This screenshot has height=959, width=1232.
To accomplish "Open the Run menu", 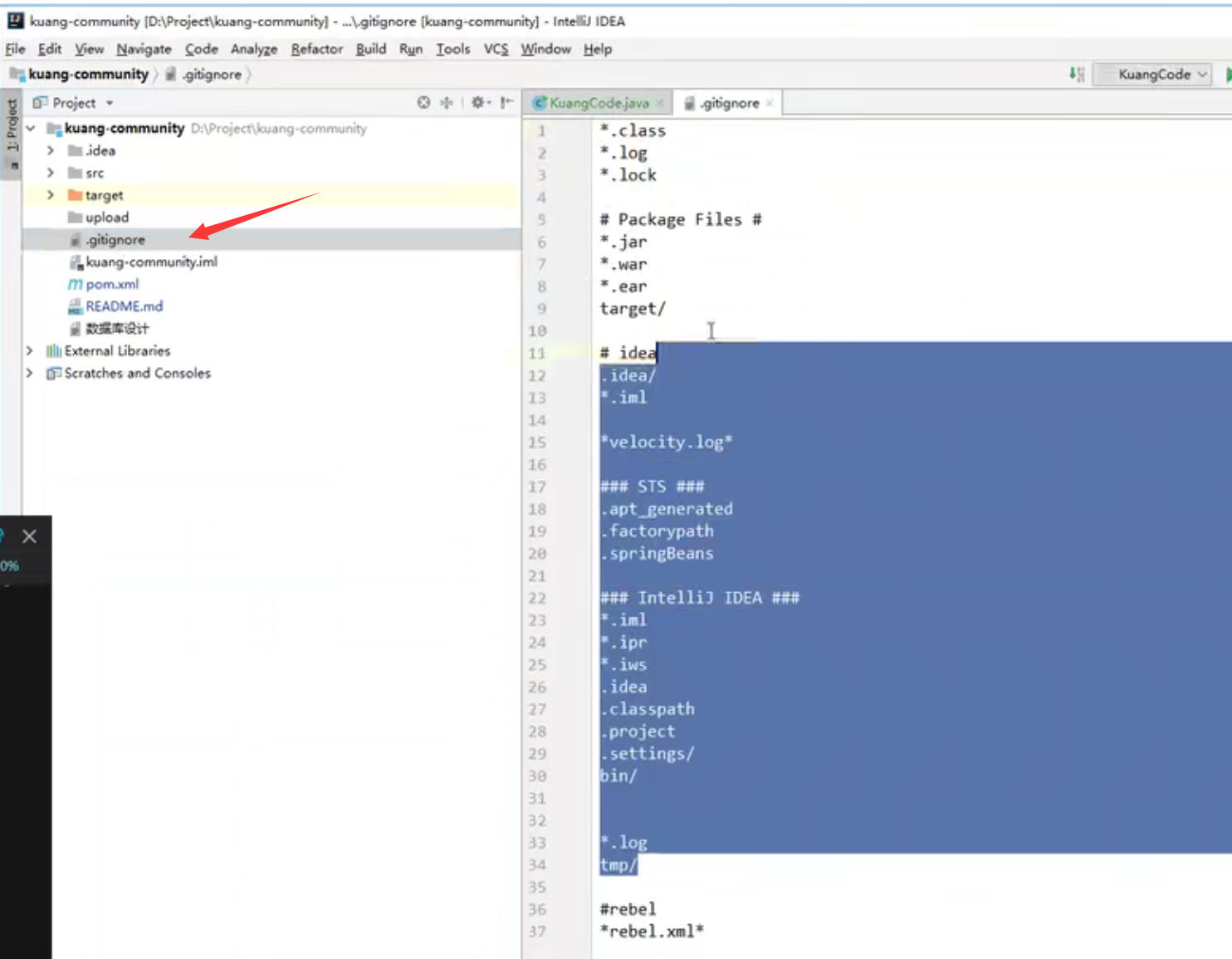I will pos(410,49).
